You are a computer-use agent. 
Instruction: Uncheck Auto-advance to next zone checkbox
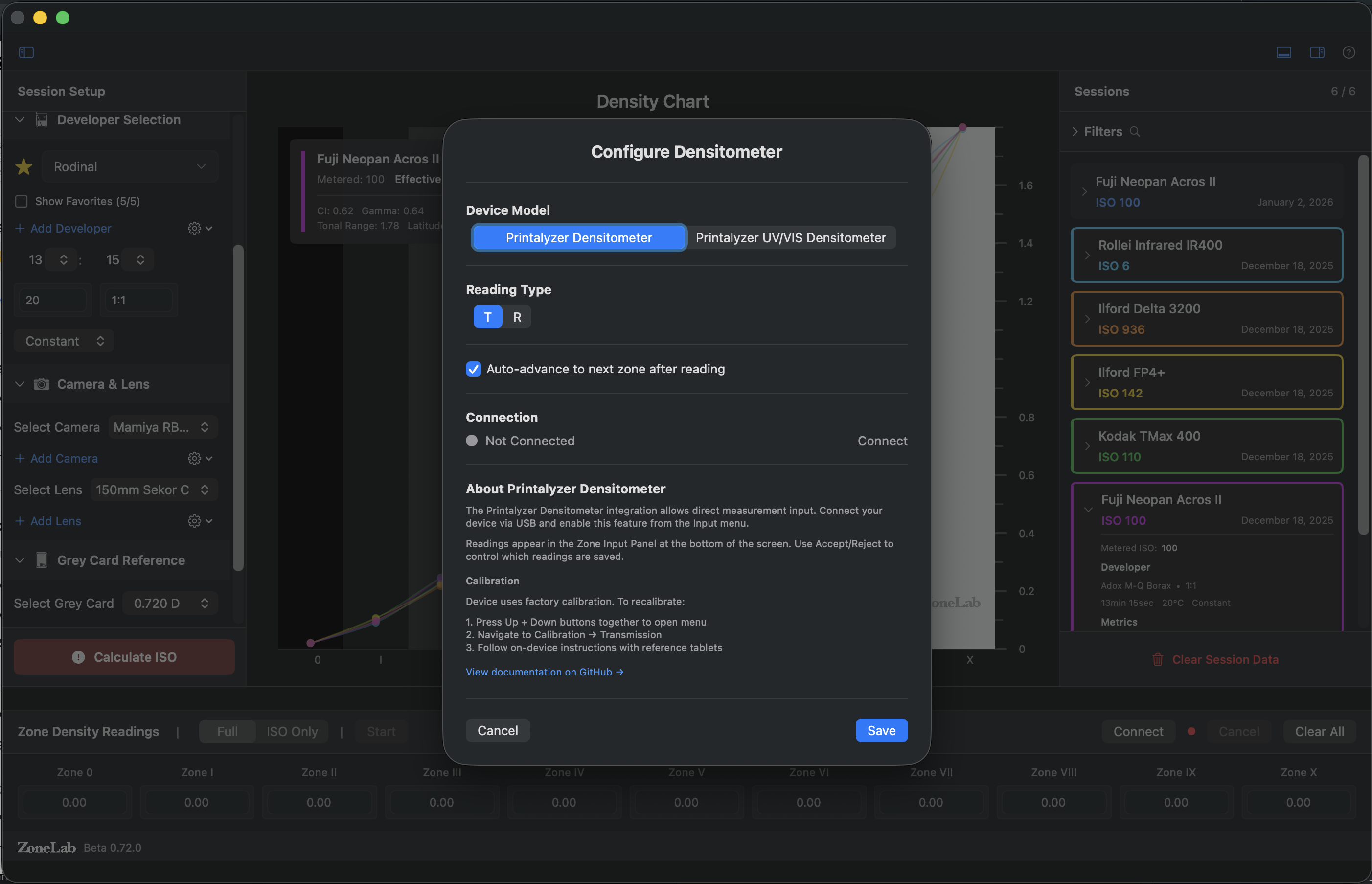pos(474,369)
